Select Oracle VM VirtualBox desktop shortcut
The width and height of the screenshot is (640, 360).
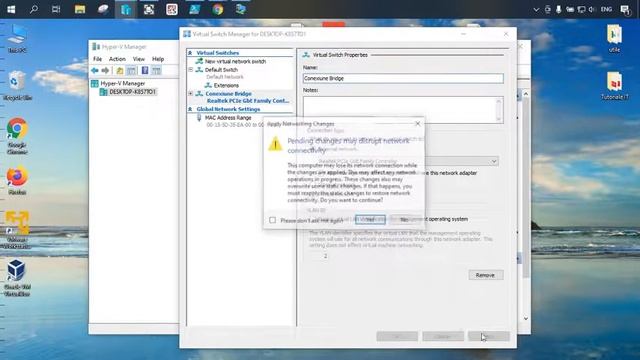click(x=17, y=278)
